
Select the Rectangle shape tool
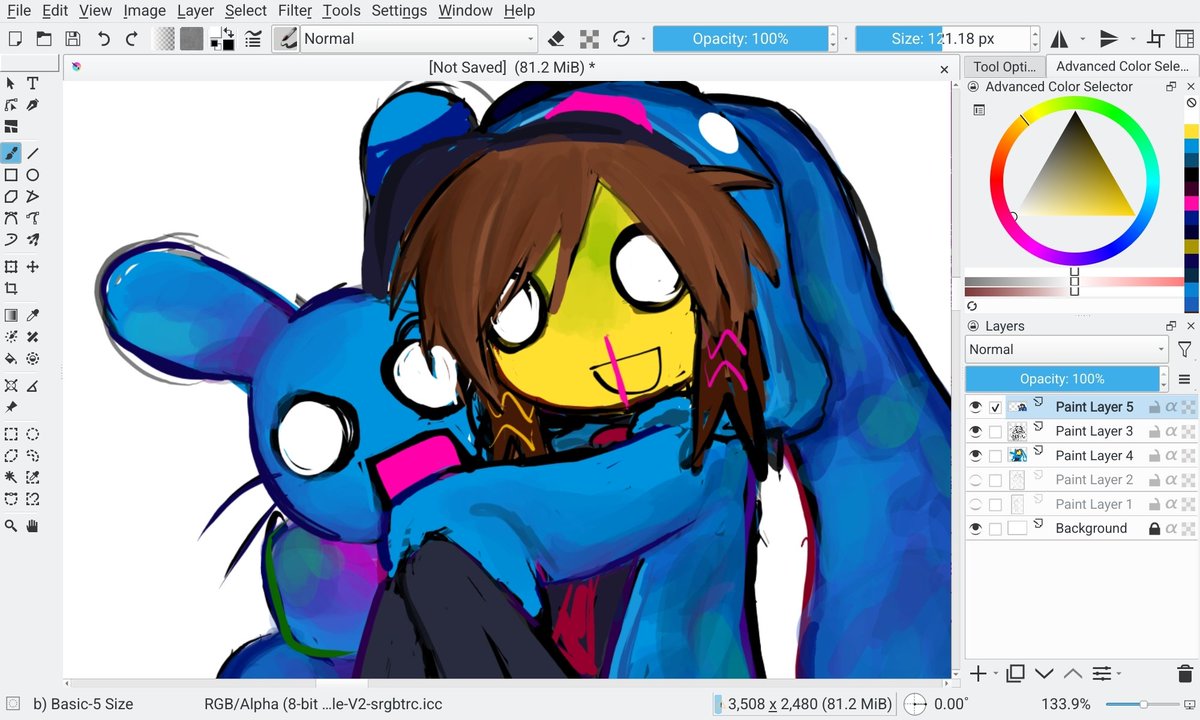(x=11, y=175)
